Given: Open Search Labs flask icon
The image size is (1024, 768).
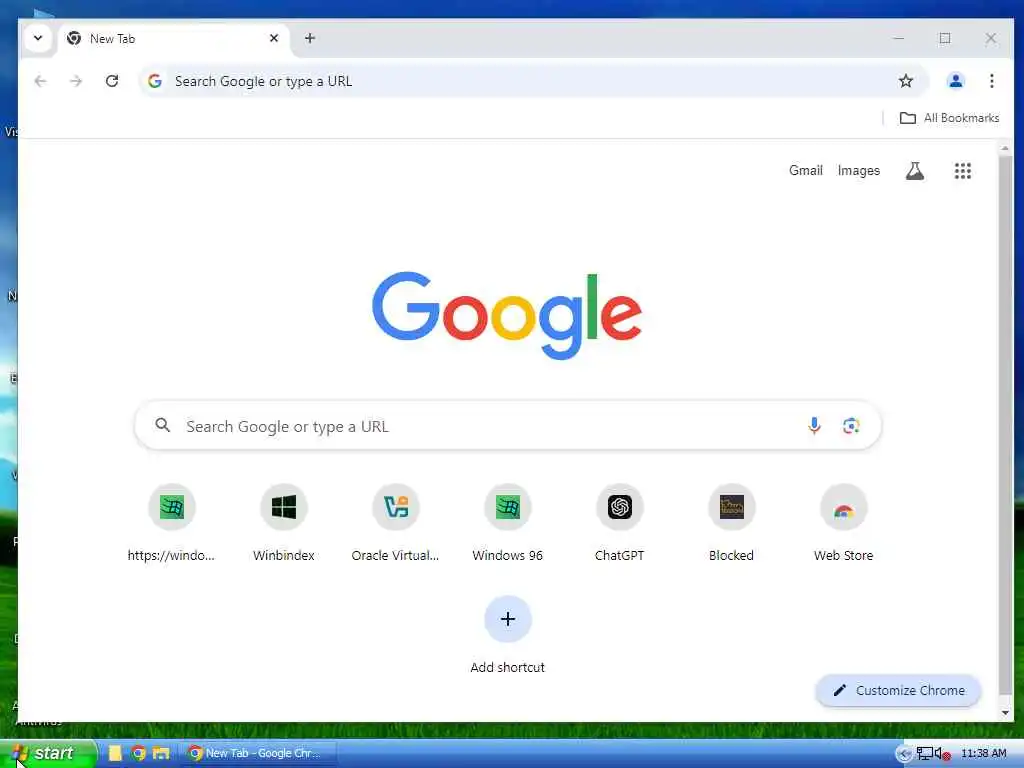Looking at the screenshot, I should click(914, 171).
